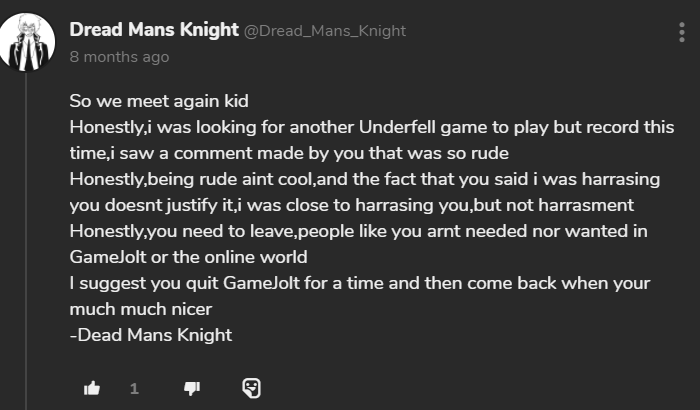Image resolution: width=700 pixels, height=410 pixels.
Task: Click the @Dread_Mans_Knight handle
Action: click(325, 31)
